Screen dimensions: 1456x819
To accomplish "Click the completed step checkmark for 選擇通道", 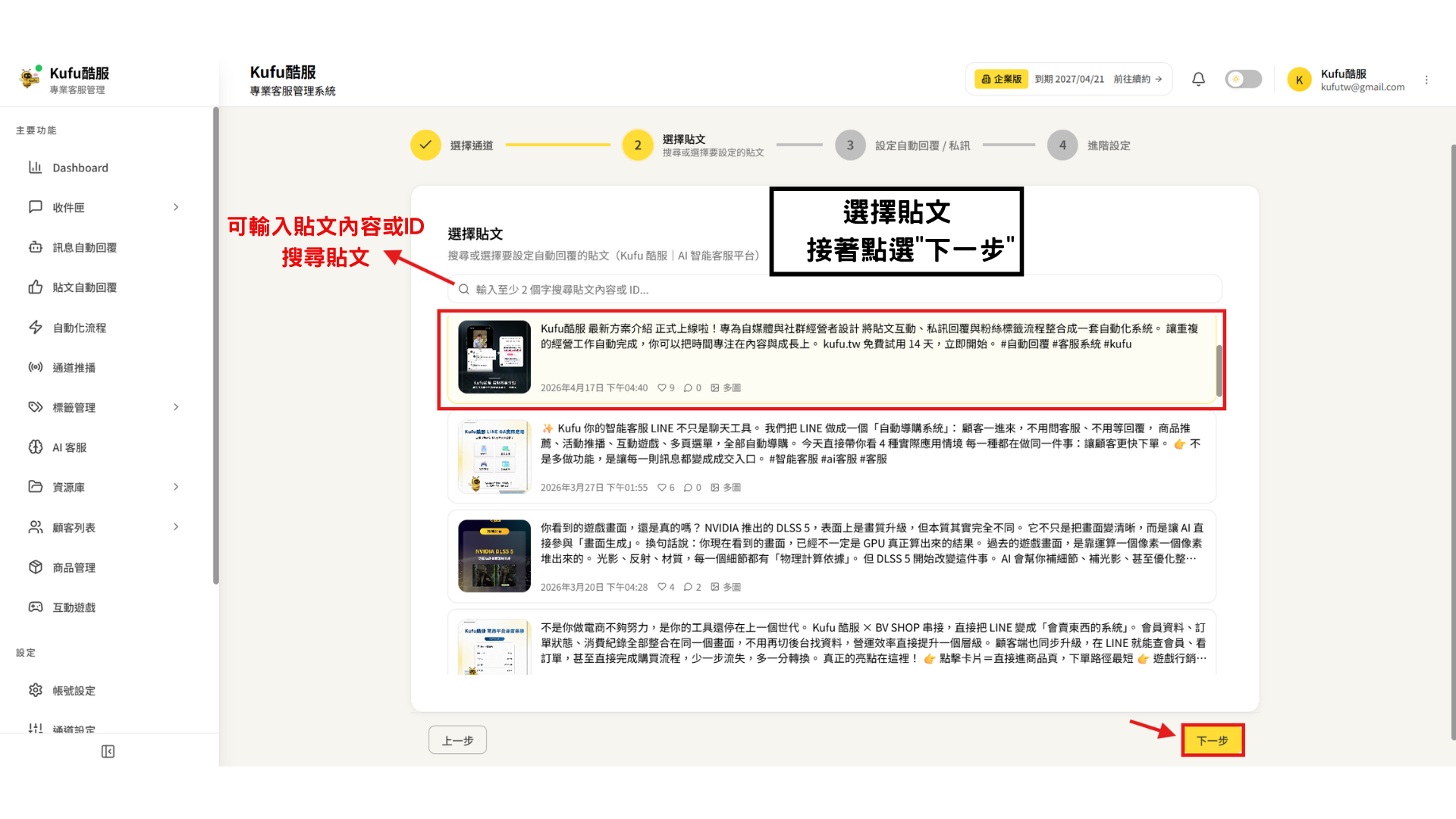I will (425, 145).
